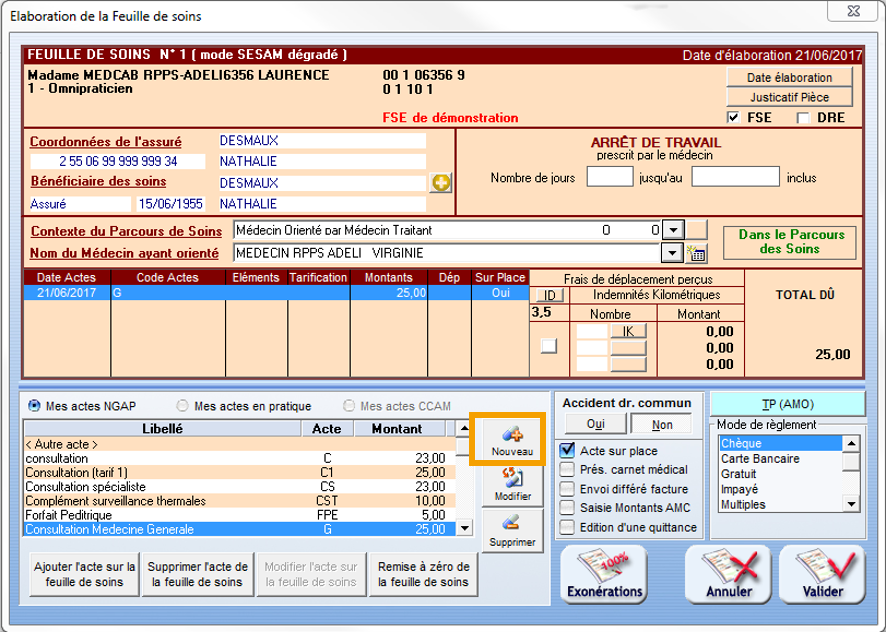Viewport: 886px width, 632px height.
Task: Click the Oui button for Accident dr. commun
Action: tap(594, 424)
